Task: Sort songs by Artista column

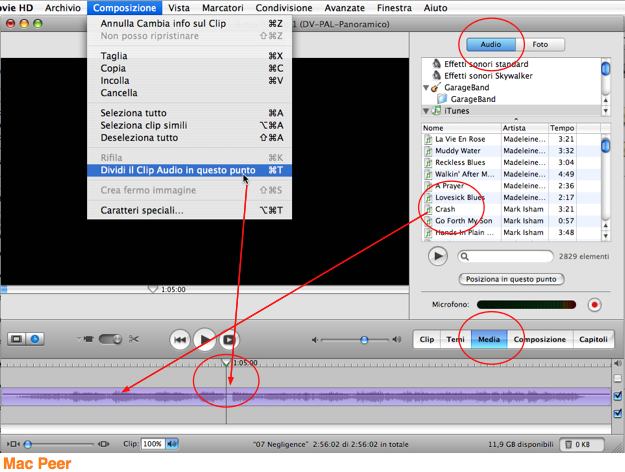Action: (x=525, y=128)
